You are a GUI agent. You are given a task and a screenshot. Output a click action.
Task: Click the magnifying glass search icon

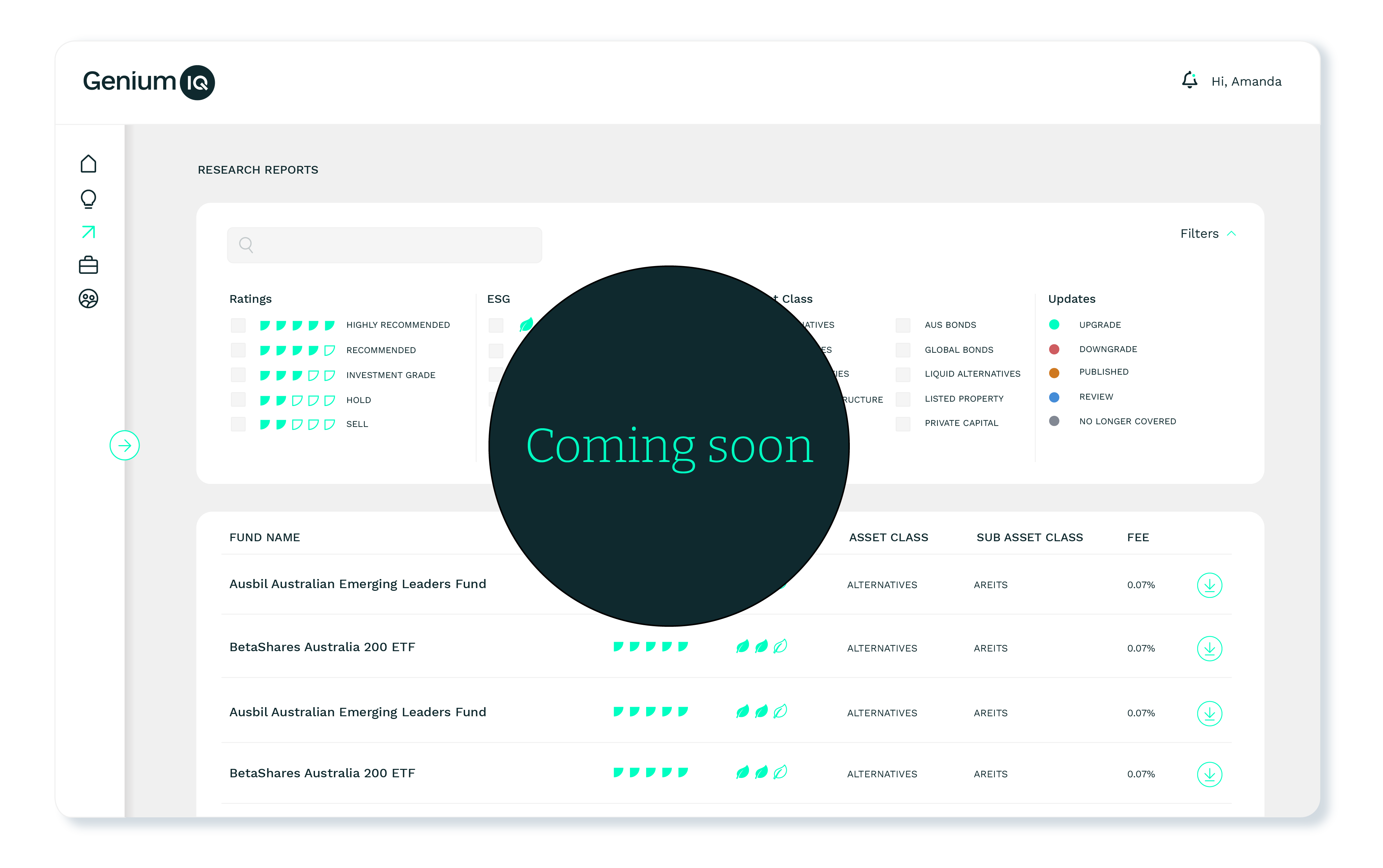coord(246,245)
